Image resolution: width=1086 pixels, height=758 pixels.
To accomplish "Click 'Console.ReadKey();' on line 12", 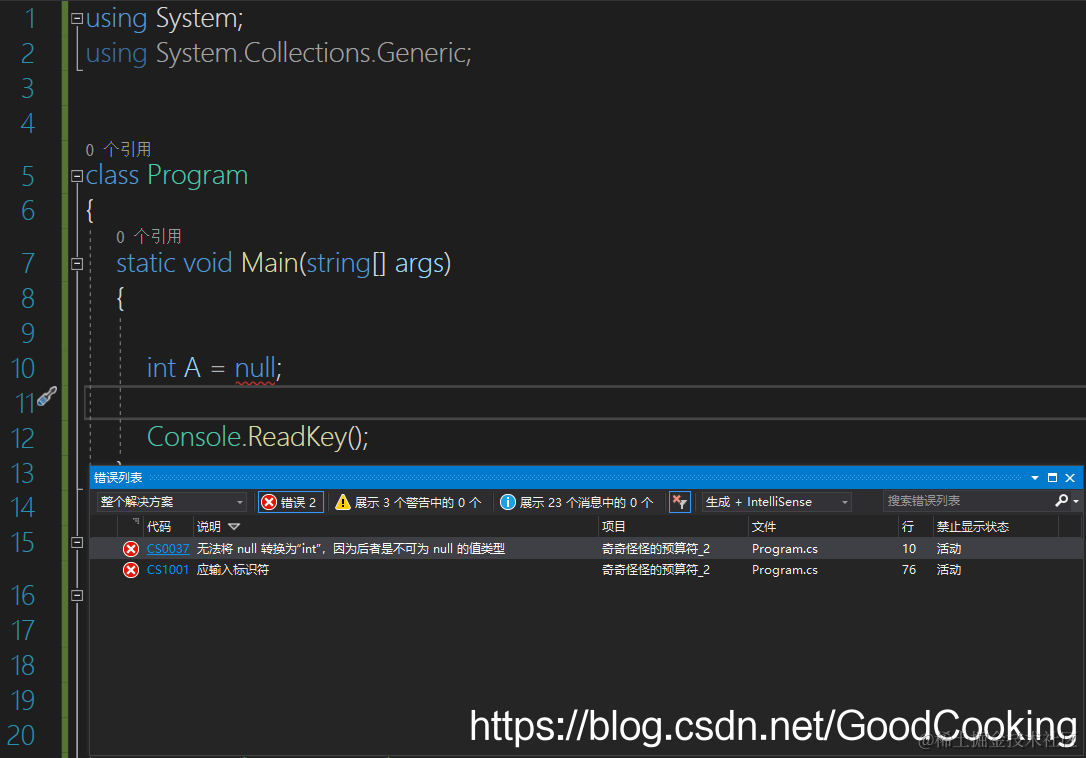I will tap(258, 437).
